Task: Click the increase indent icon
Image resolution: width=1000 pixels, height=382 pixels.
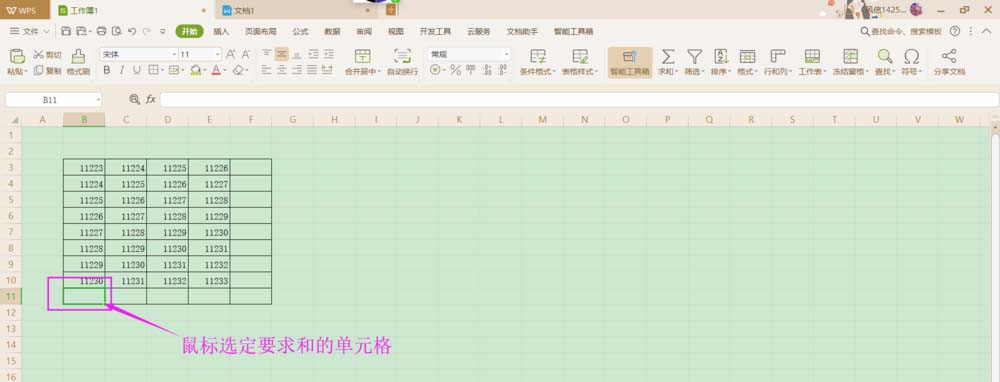Action: (x=328, y=55)
